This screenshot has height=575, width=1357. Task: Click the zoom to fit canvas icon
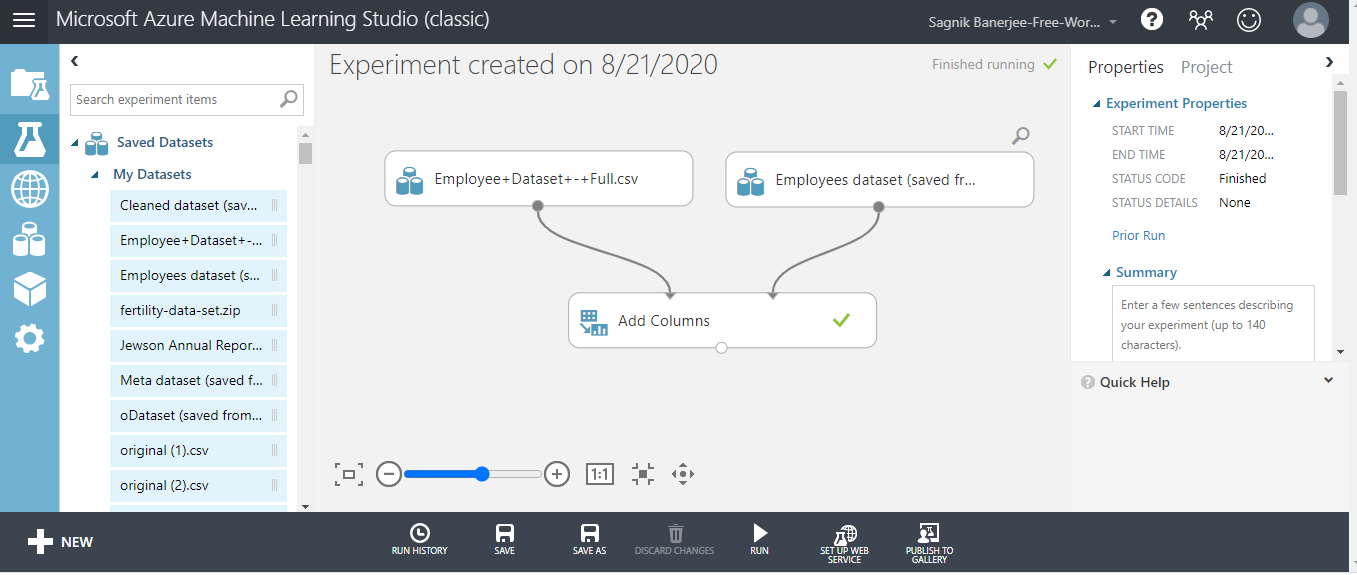[x=348, y=474]
